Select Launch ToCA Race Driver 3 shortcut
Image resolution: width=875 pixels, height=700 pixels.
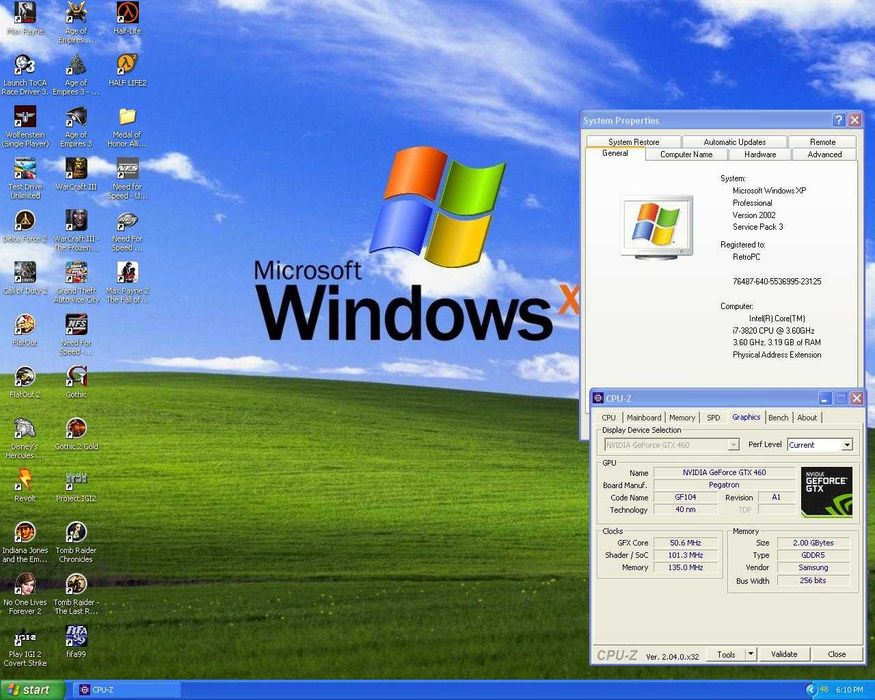[x=25, y=75]
